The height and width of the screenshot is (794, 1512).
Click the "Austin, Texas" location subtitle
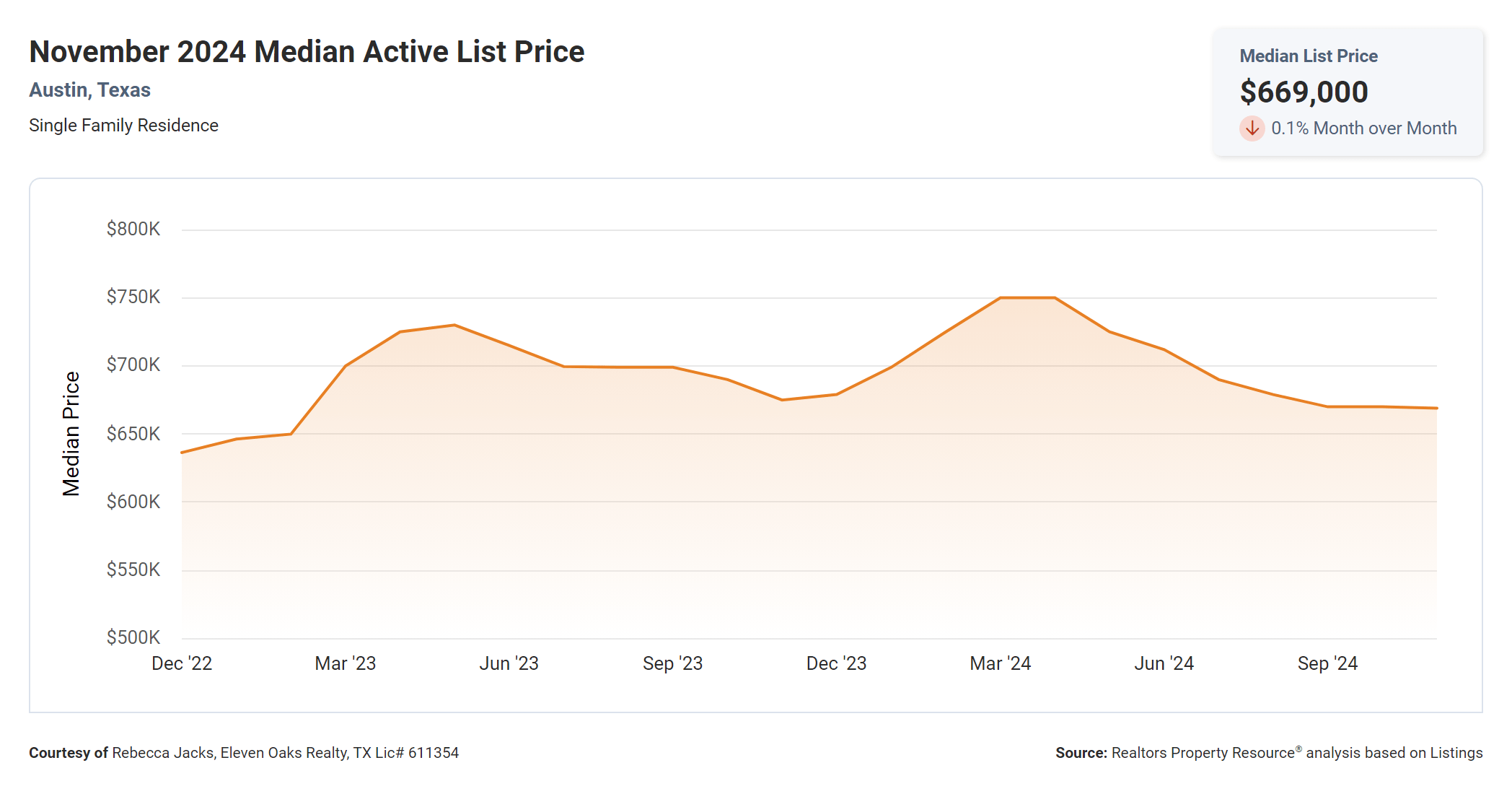pyautogui.click(x=89, y=90)
